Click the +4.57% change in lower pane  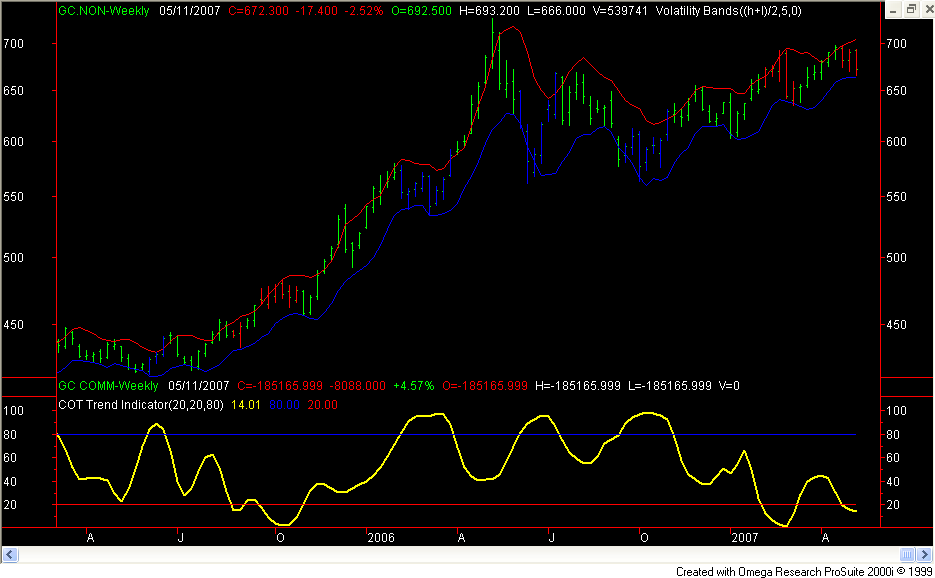pos(414,386)
